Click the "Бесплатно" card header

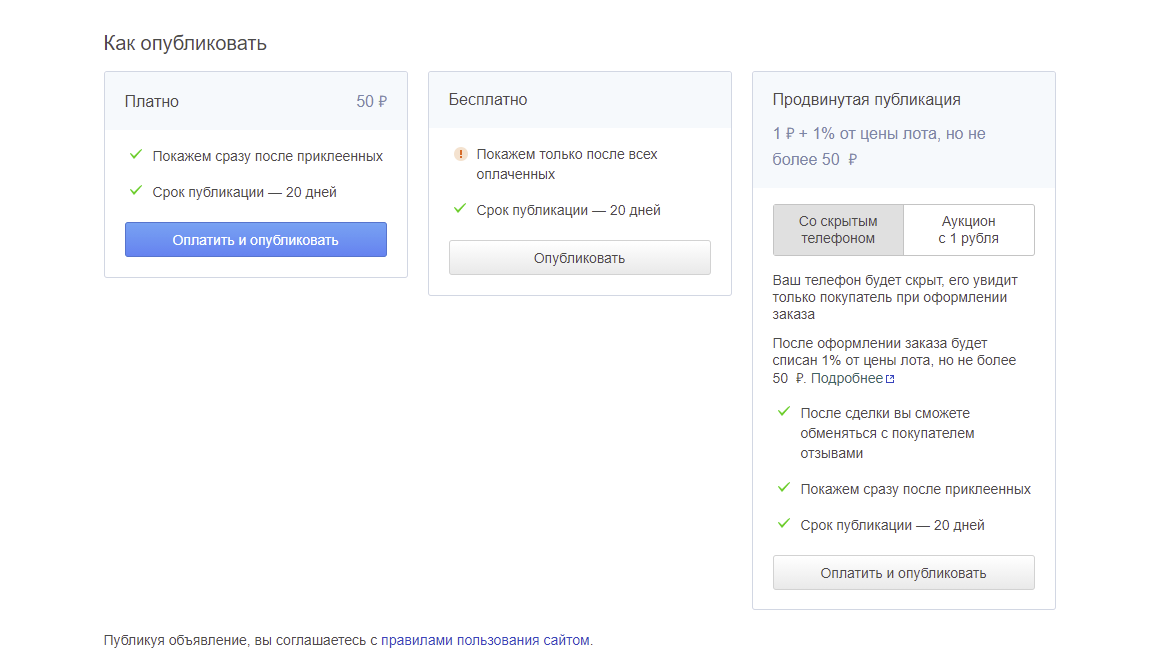tap(488, 100)
